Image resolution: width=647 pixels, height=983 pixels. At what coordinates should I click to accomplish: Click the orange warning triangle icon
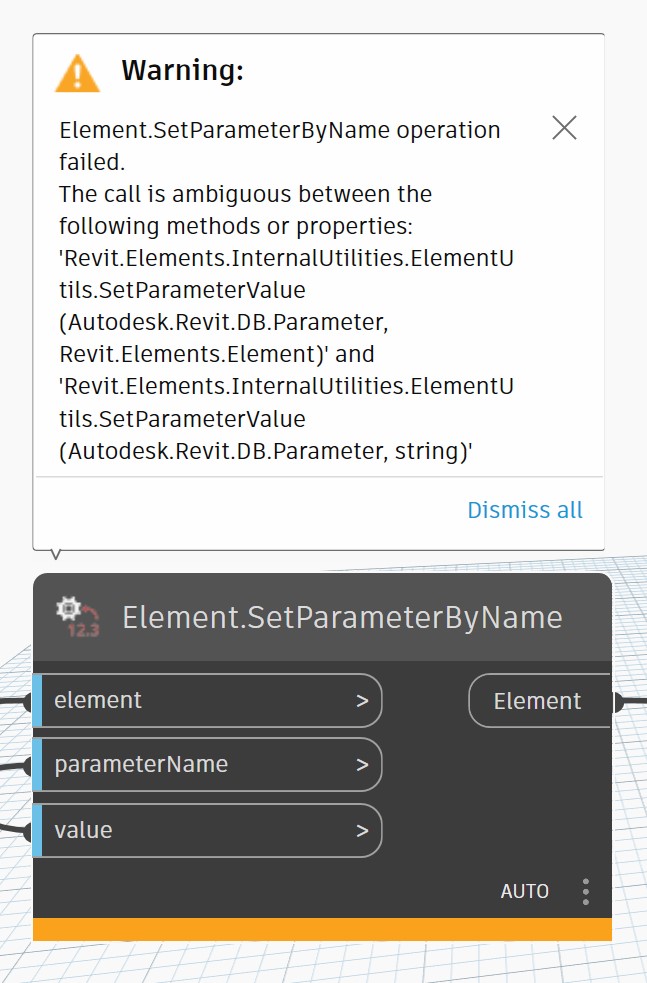77,73
